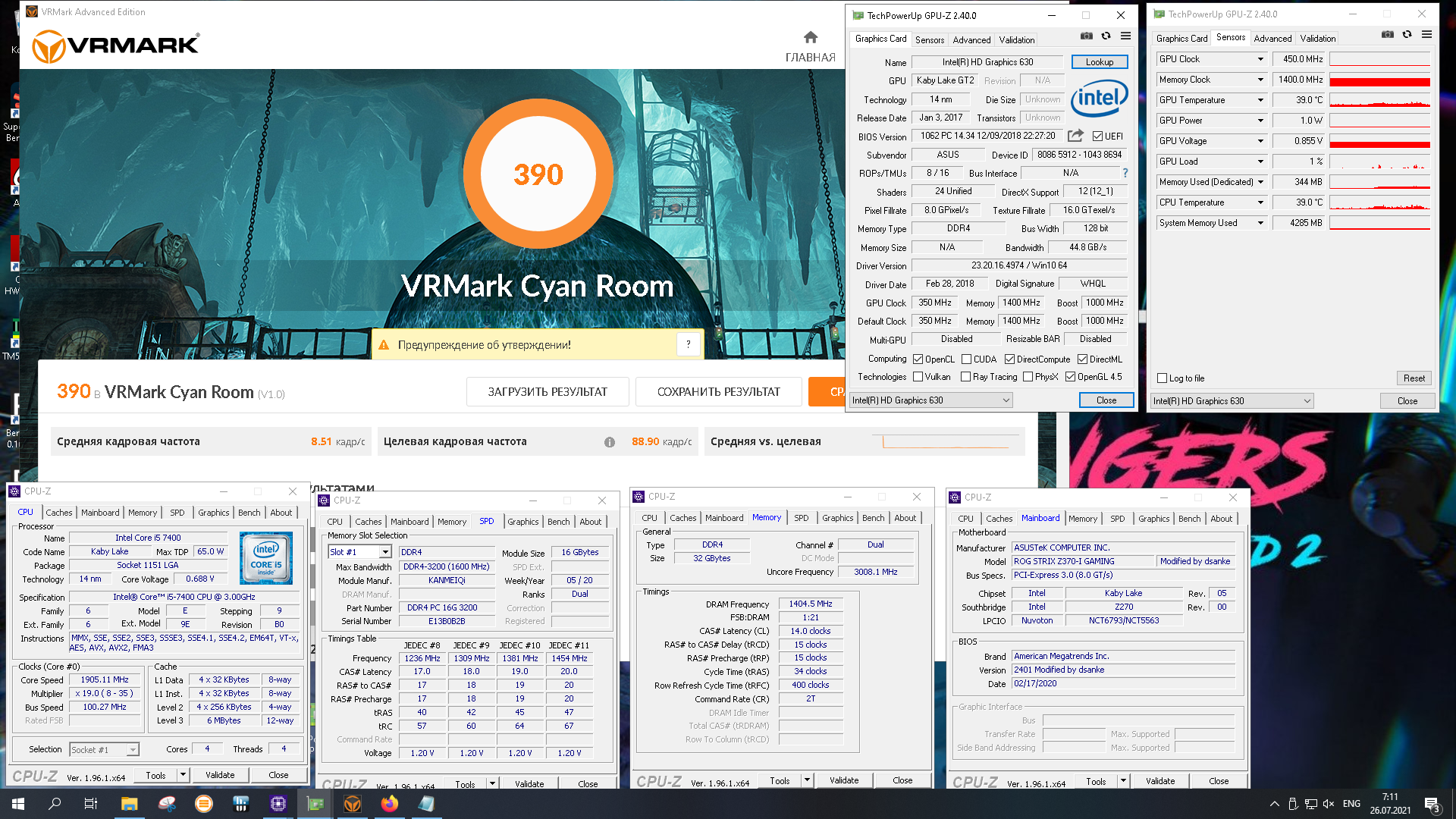Click Validate button in CPU-Z CPU window

tap(220, 775)
